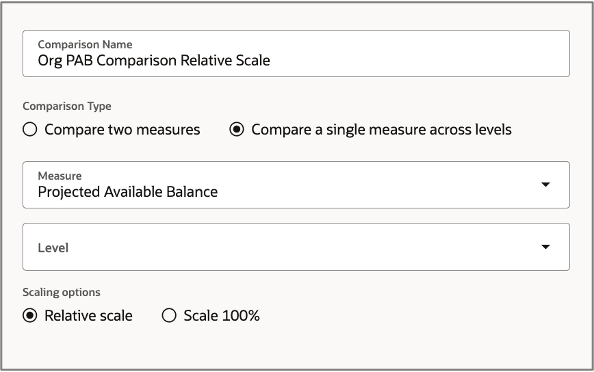Select the Compare two measures radio button
Screen dimensions: 594x372
pyautogui.click(x=30, y=130)
